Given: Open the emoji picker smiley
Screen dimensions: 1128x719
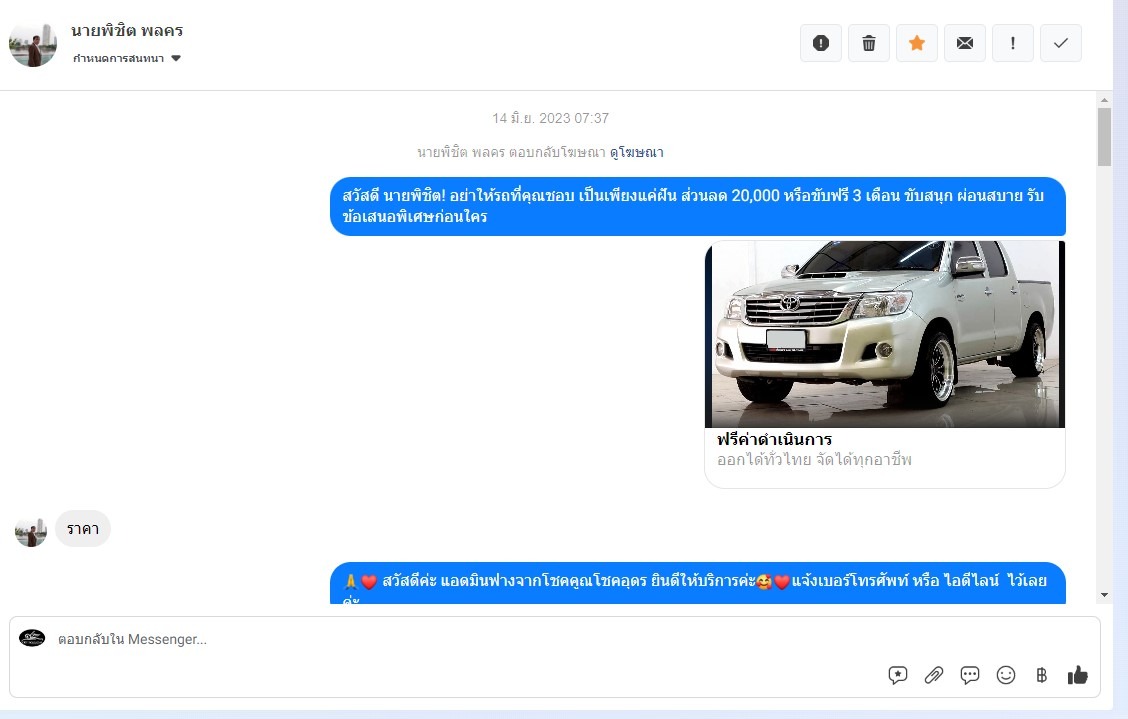Looking at the screenshot, I should click(x=1006, y=675).
